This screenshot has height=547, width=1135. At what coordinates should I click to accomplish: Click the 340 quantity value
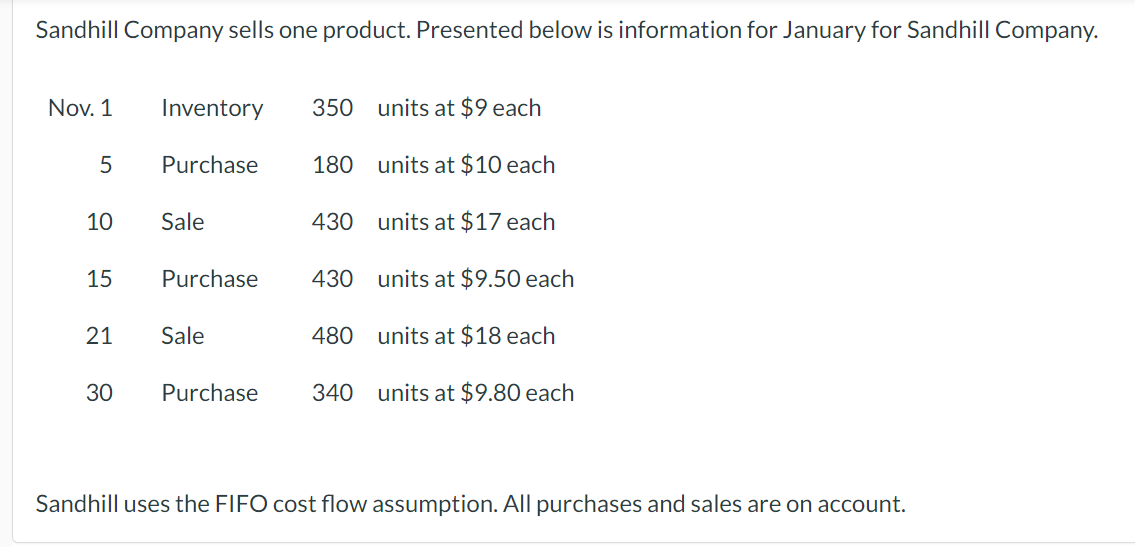(x=332, y=393)
